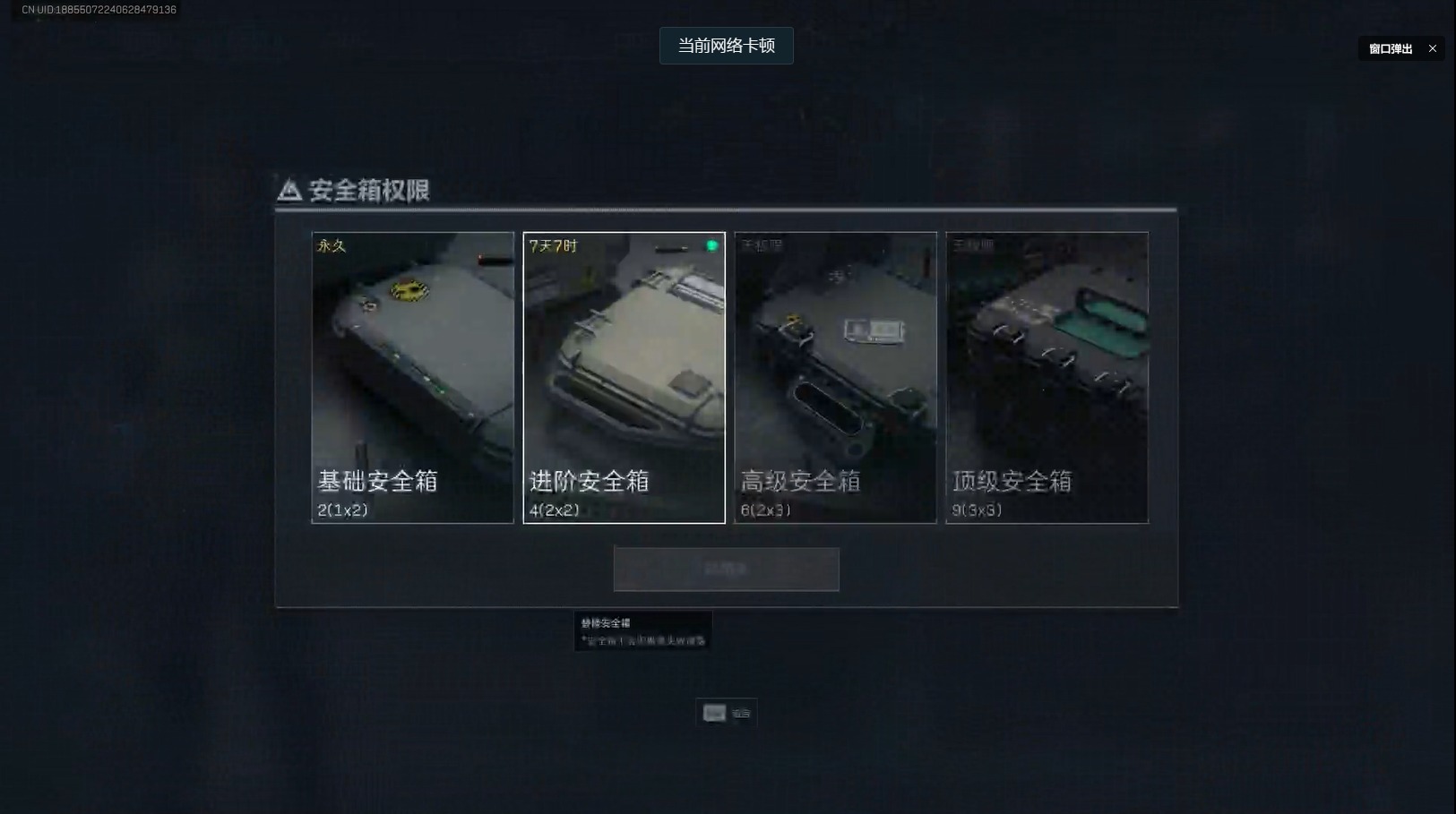Select the 顶级安全箱 card

(1047, 378)
